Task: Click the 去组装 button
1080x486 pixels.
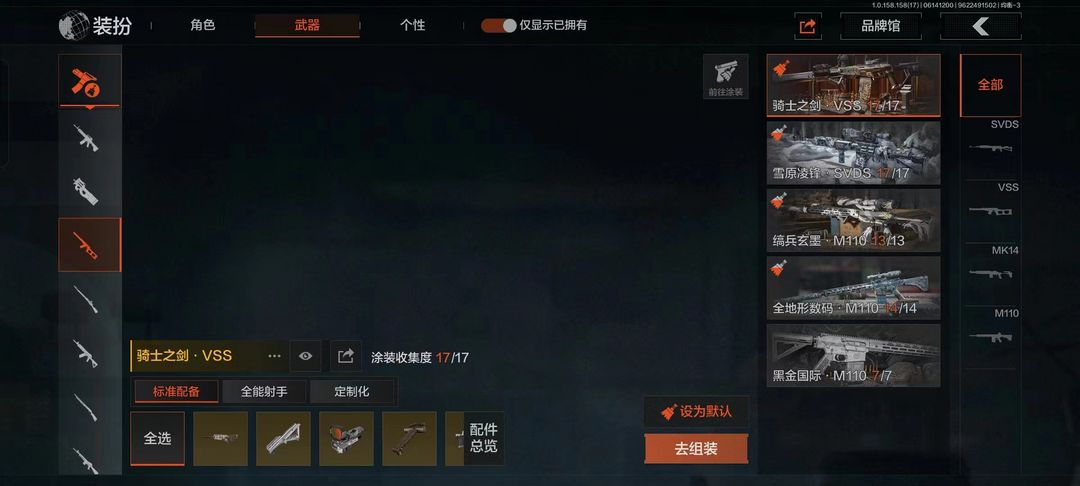Action: click(696, 449)
